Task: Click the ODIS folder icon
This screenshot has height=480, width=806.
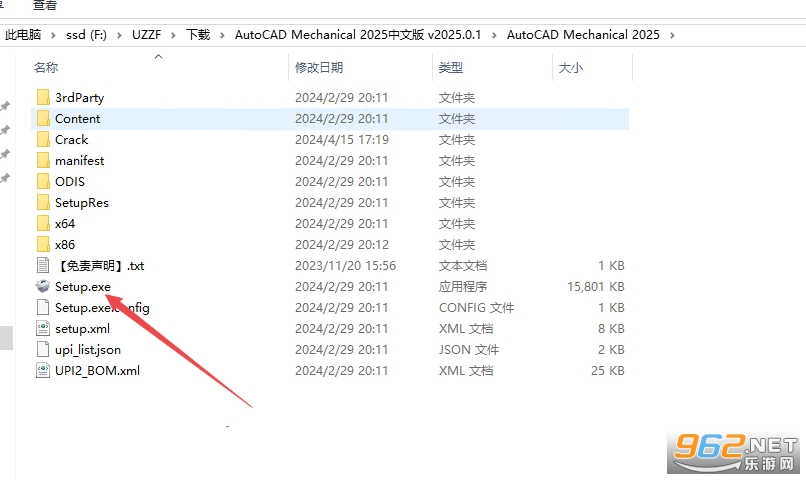Action: 43,181
